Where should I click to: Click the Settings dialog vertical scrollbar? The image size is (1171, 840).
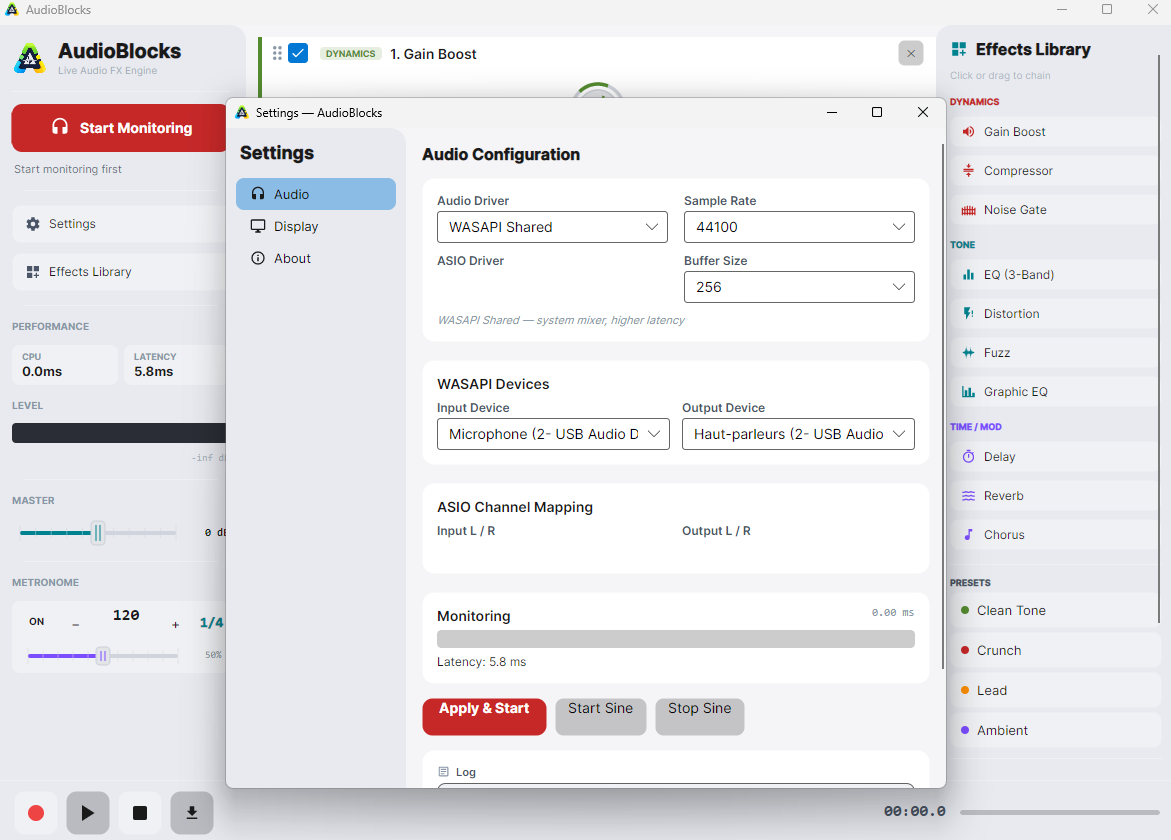[942, 407]
